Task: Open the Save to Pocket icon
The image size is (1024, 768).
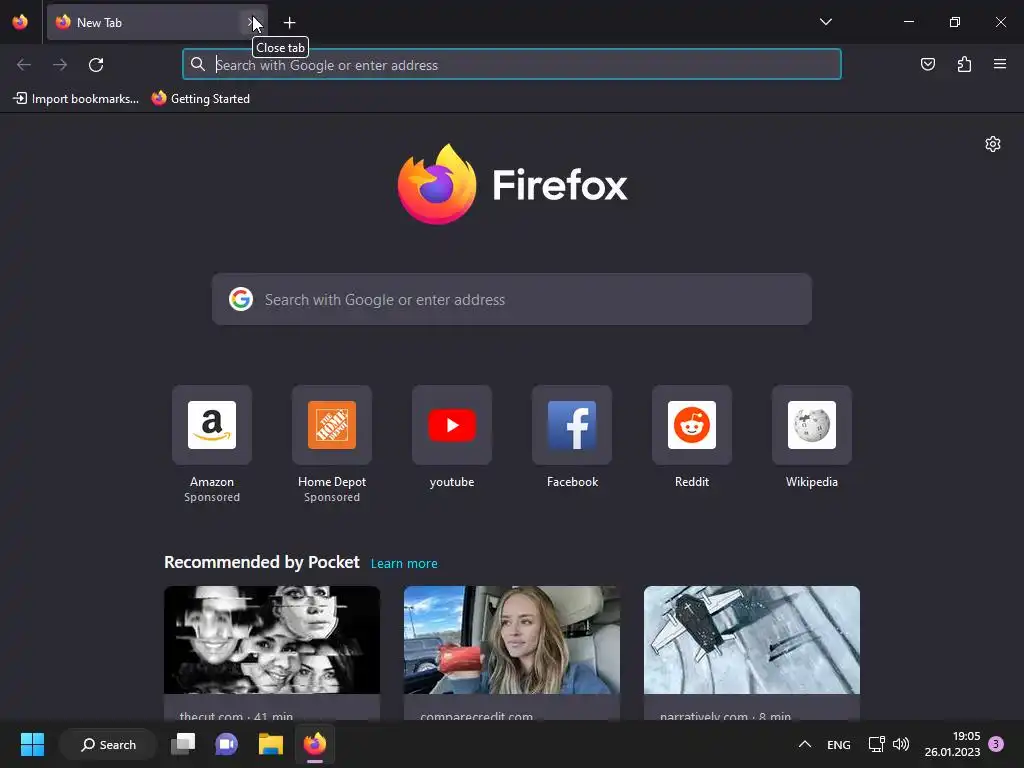Action: tap(927, 64)
